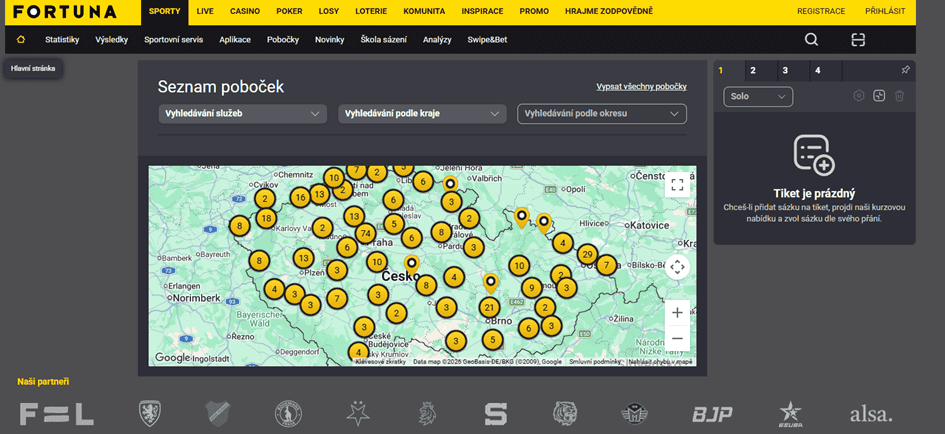Open the Solo bet type dropdown
This screenshot has width=945, height=434.
(758, 96)
